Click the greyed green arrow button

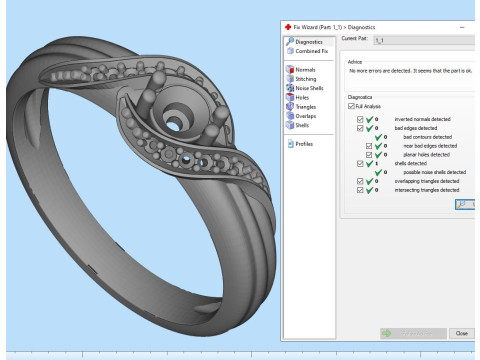[x=413, y=333]
